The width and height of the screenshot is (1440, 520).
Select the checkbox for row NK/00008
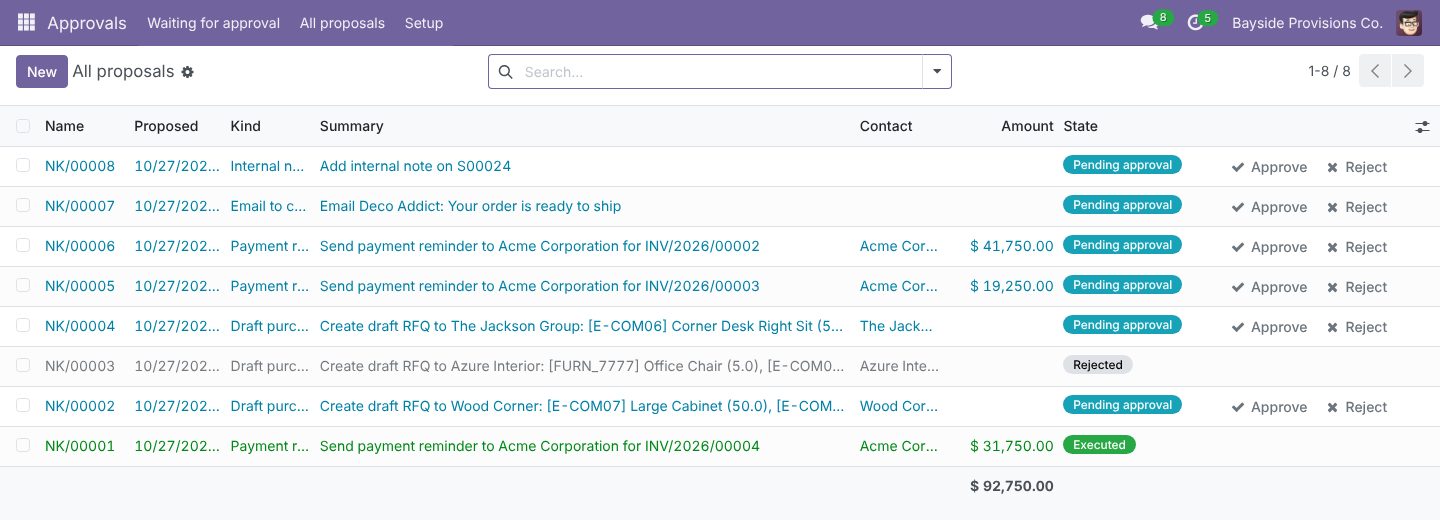tap(23, 166)
